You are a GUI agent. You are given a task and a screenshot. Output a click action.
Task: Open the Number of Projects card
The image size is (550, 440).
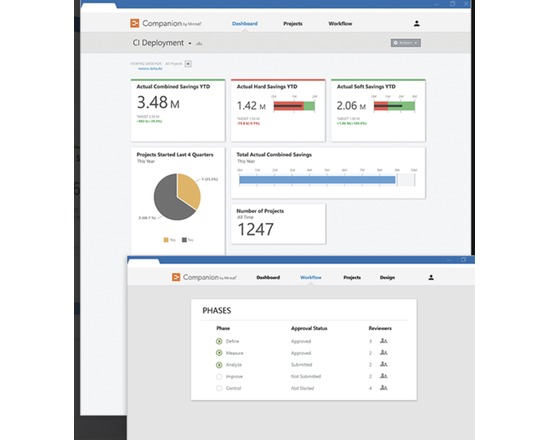click(x=278, y=224)
